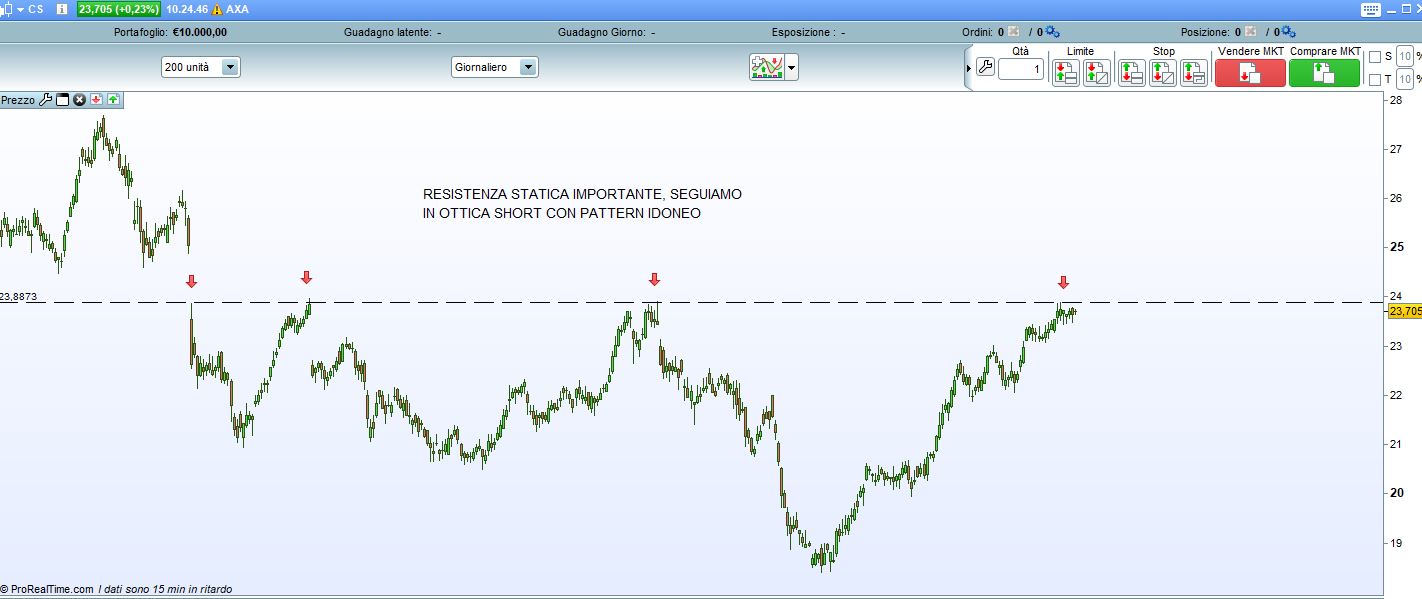Click the third Stop order icon
This screenshot has height=599, width=1422.
click(x=1193, y=73)
